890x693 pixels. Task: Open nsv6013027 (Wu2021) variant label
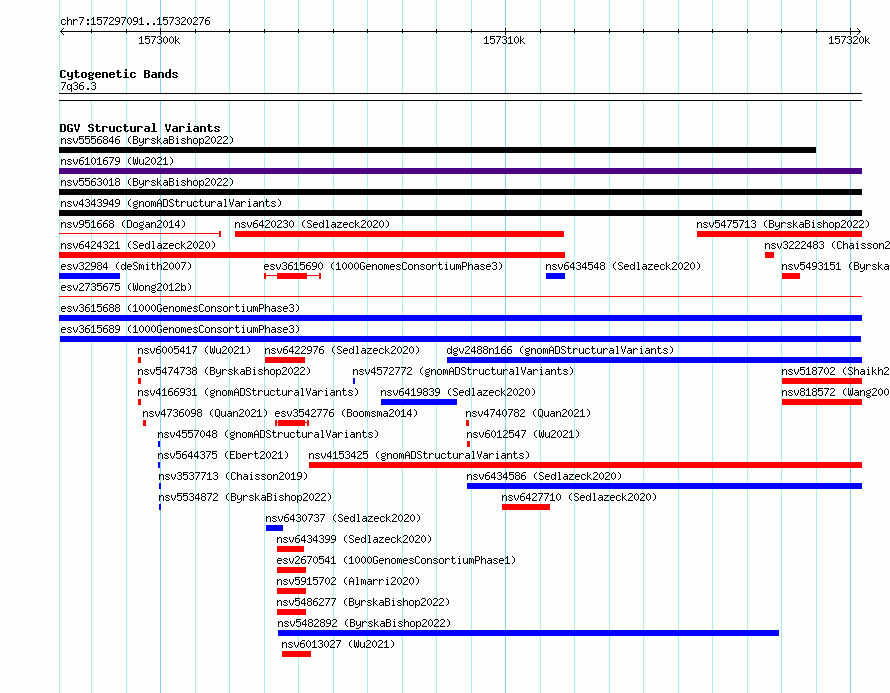pyautogui.click(x=338, y=644)
